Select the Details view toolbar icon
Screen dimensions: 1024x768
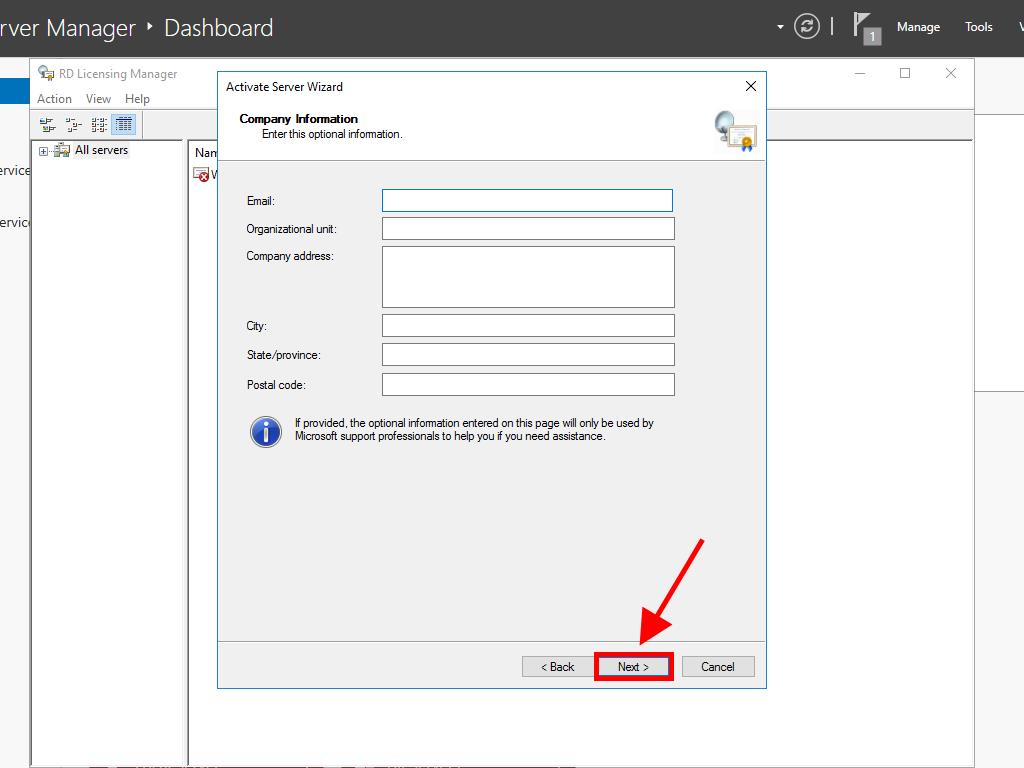pos(124,125)
